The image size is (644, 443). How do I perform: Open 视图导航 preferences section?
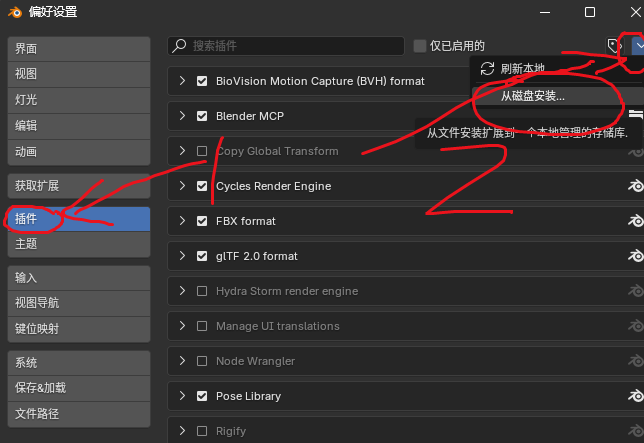79,303
